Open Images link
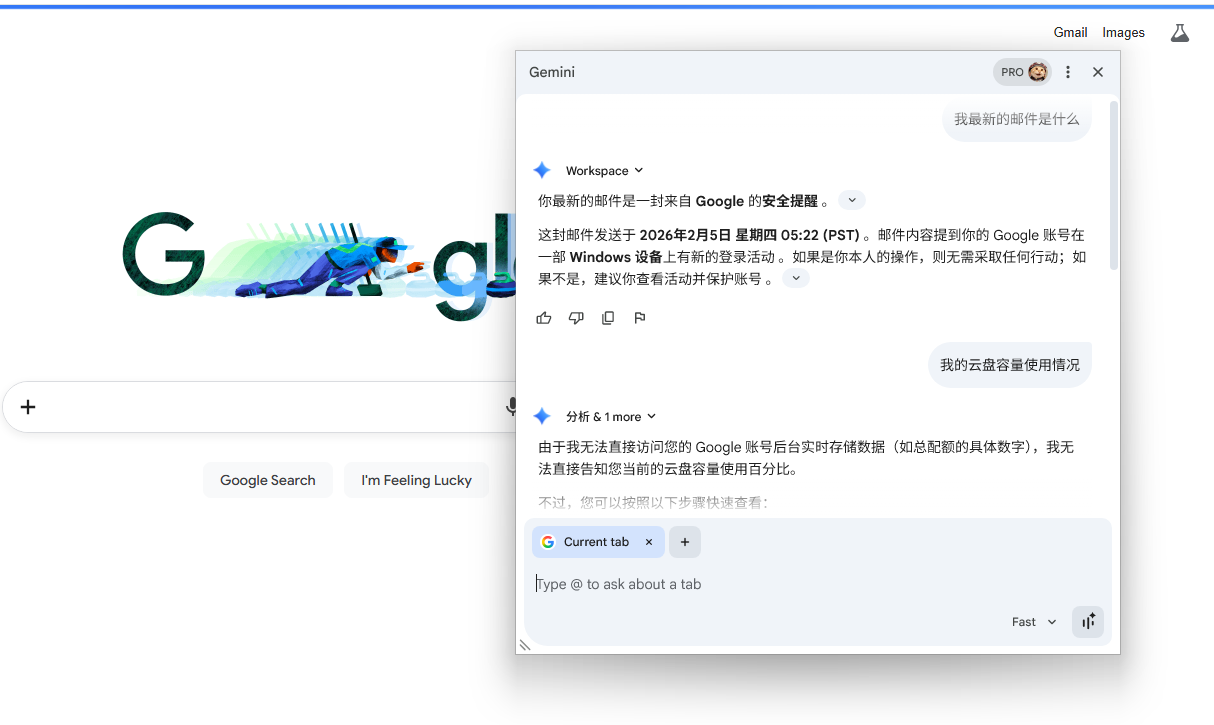1214x725 pixels. (x=1123, y=32)
